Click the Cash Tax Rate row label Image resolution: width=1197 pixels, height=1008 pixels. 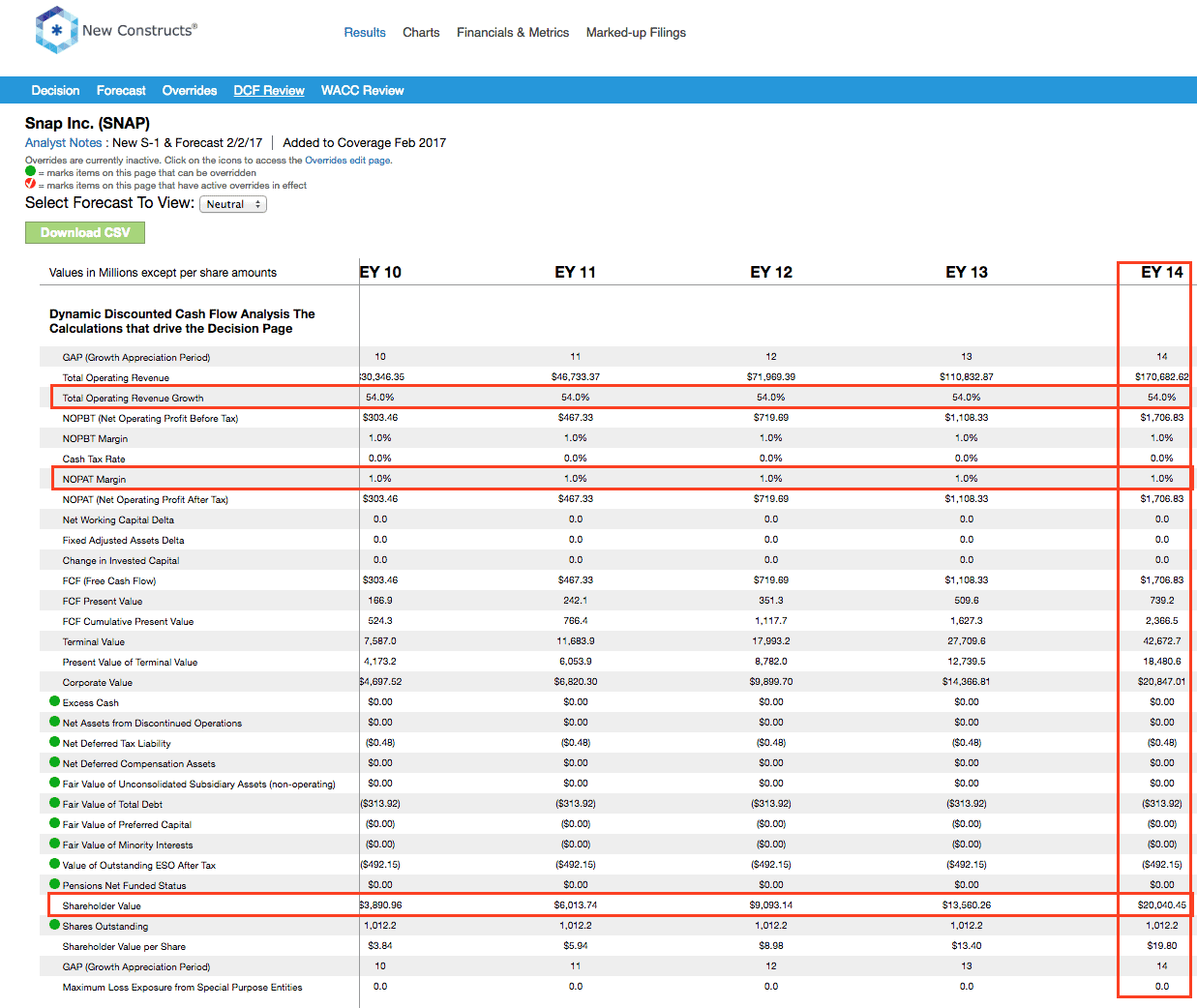94,460
